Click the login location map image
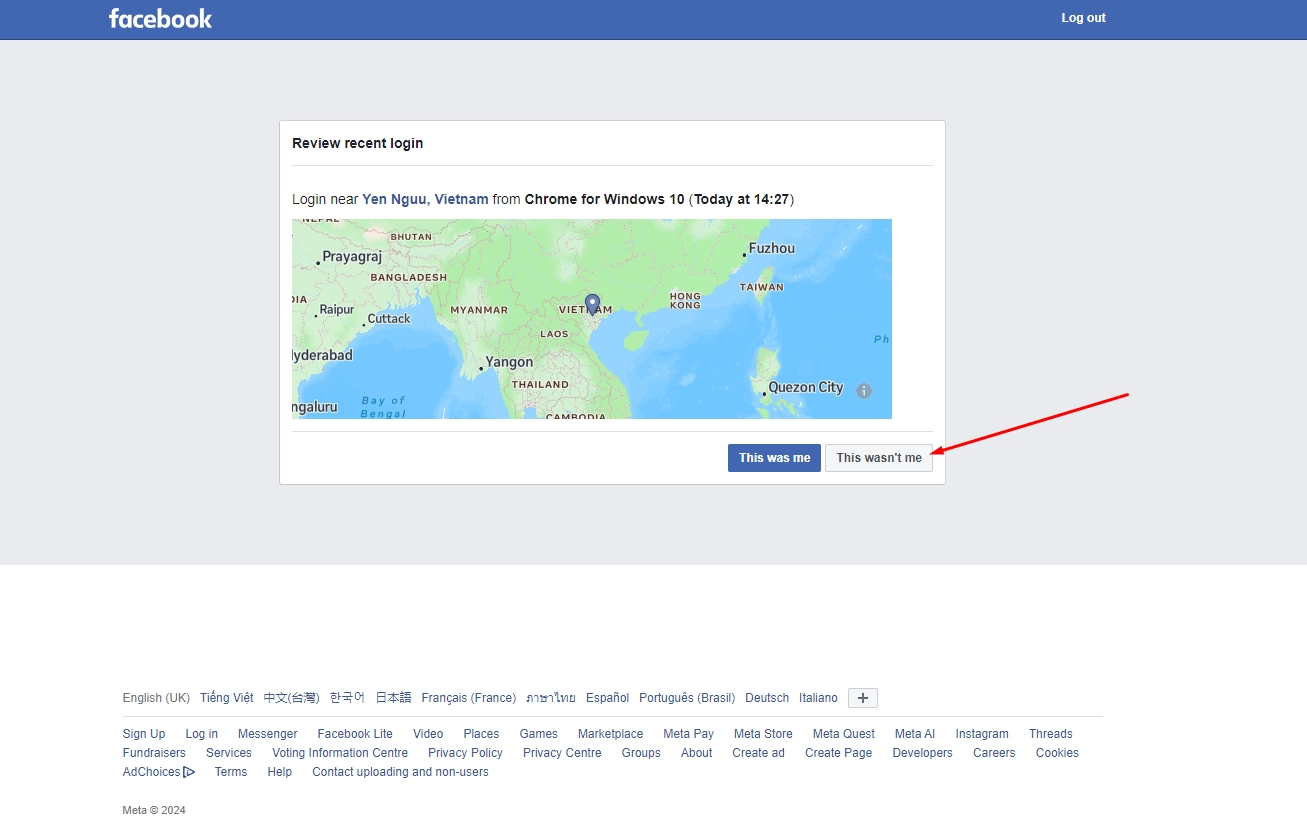Screen dimensions: 1307x824 pos(592,319)
